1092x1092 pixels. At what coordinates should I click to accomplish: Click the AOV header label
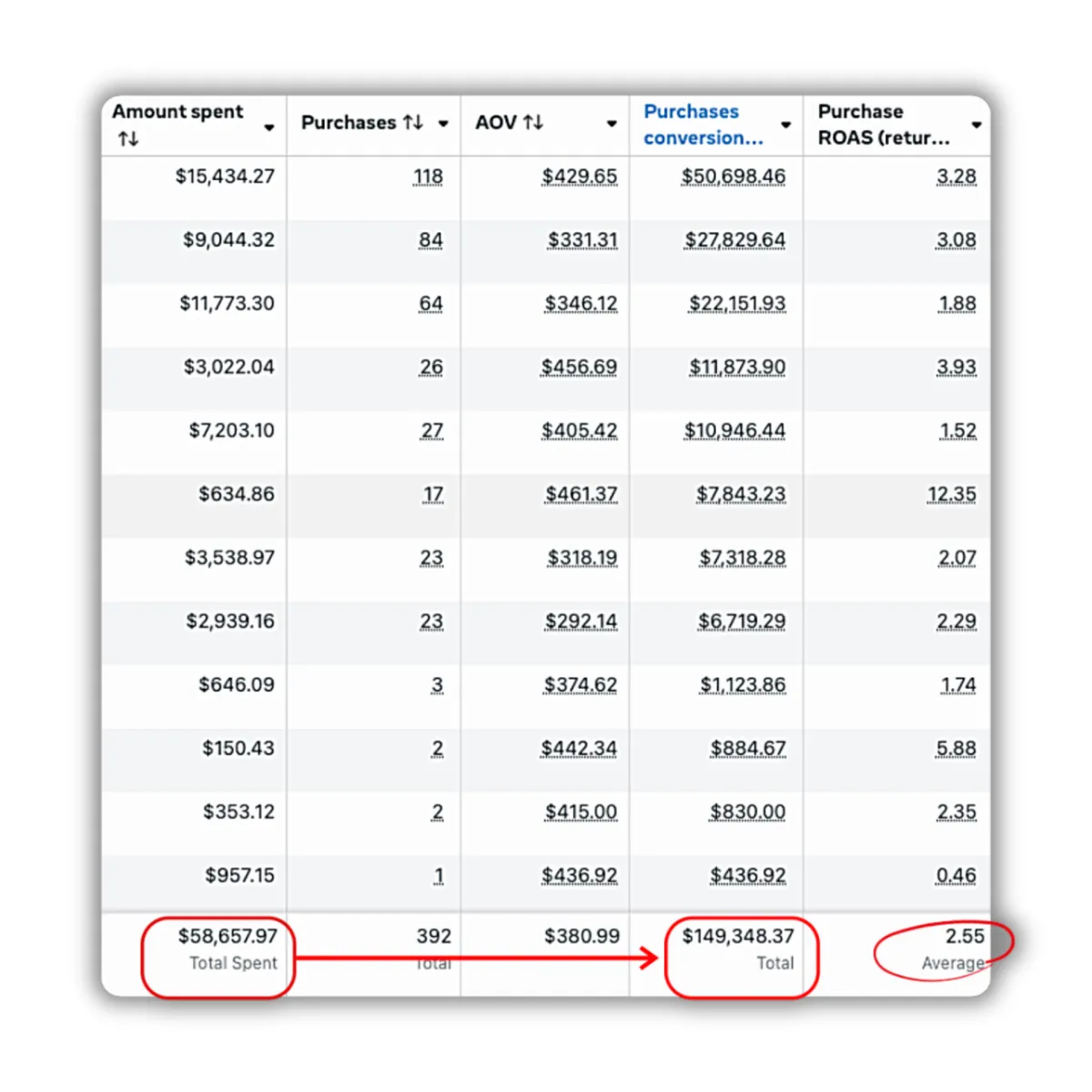[496, 122]
